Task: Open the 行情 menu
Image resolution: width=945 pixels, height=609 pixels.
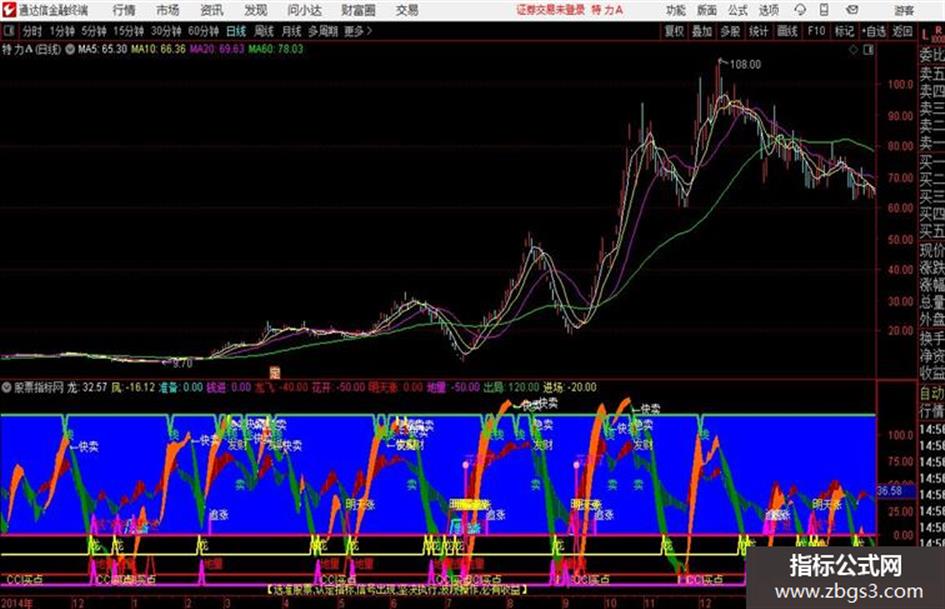Action: click(x=124, y=10)
